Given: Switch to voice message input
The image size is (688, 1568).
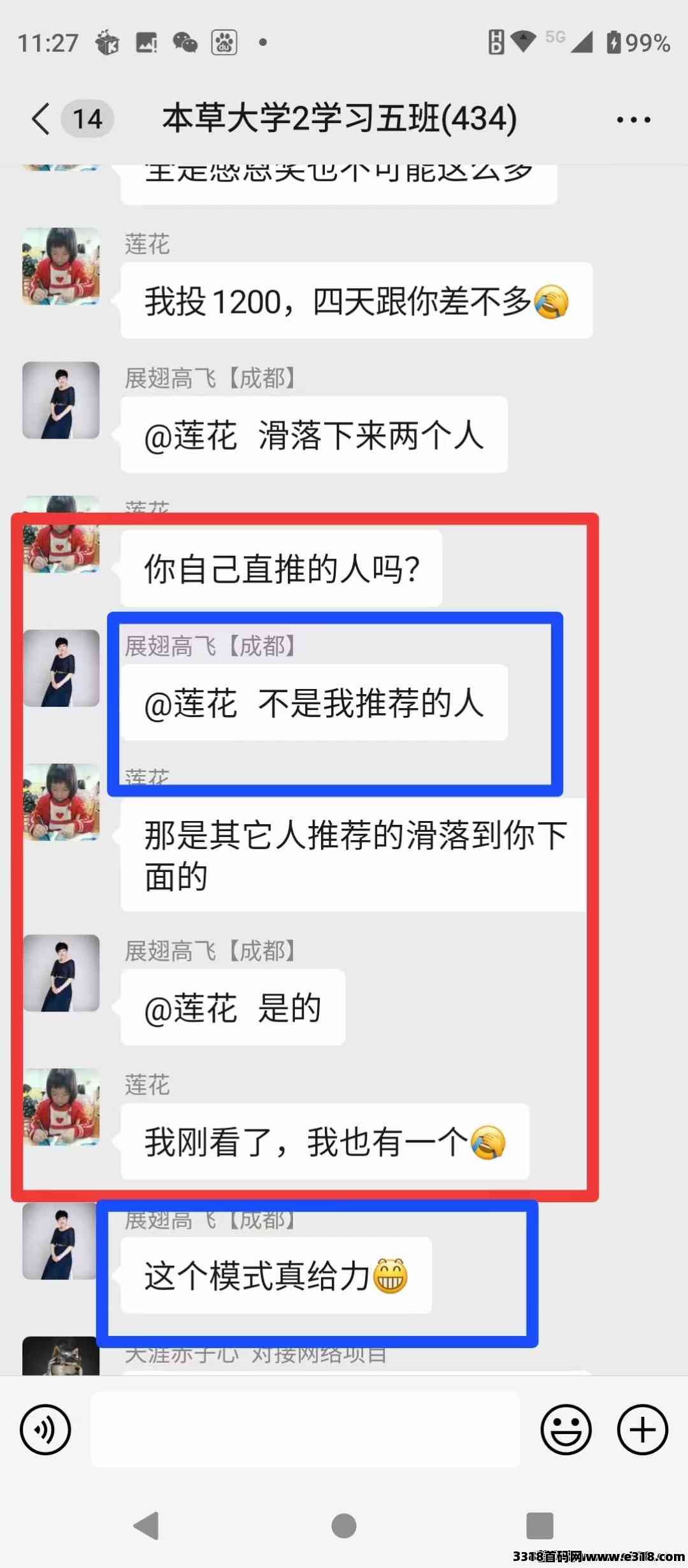Looking at the screenshot, I should [x=45, y=1429].
